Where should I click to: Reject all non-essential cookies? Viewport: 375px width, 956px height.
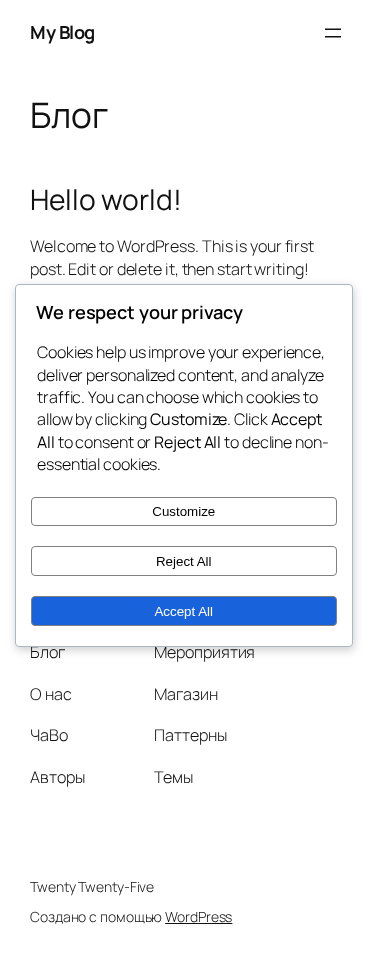pyautogui.click(x=184, y=562)
